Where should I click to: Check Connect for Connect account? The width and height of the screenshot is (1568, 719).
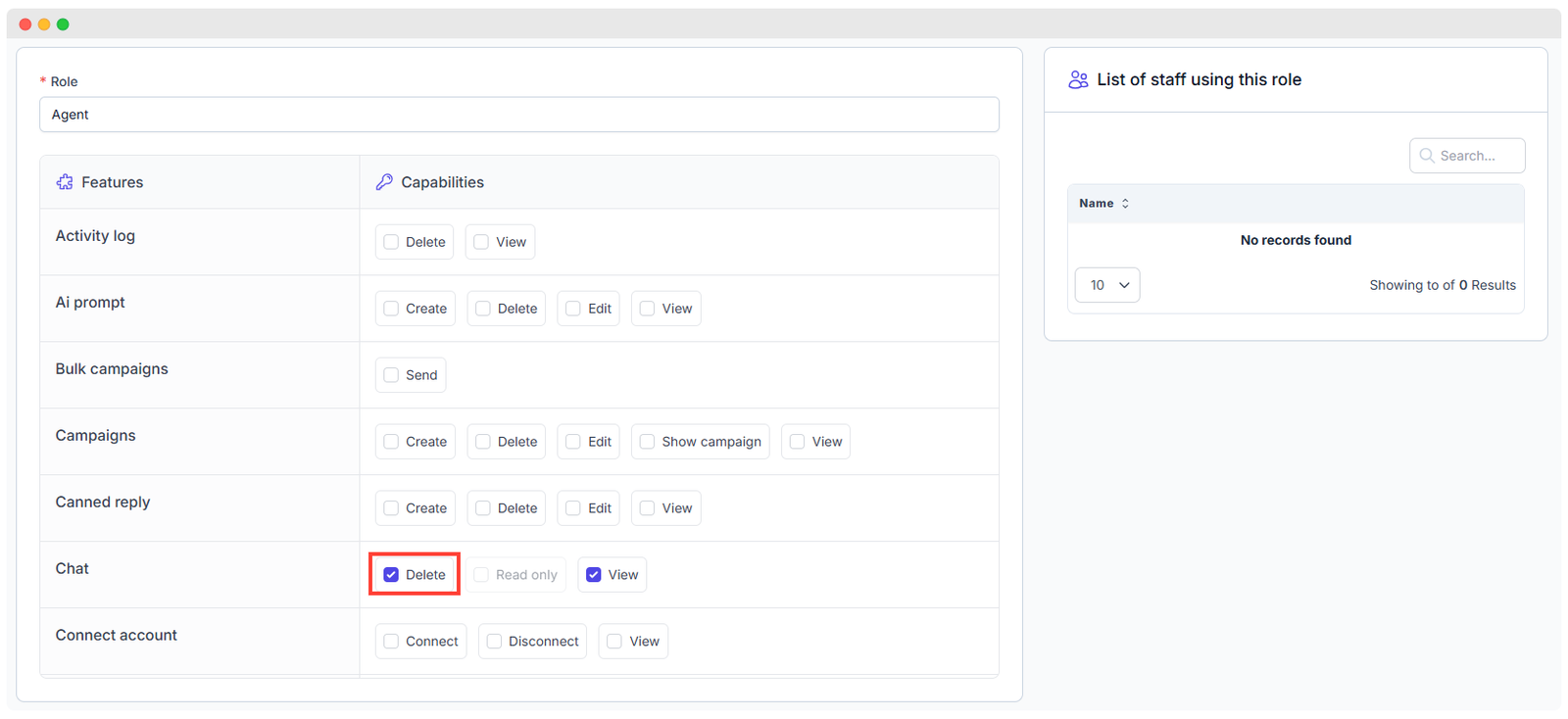click(391, 642)
